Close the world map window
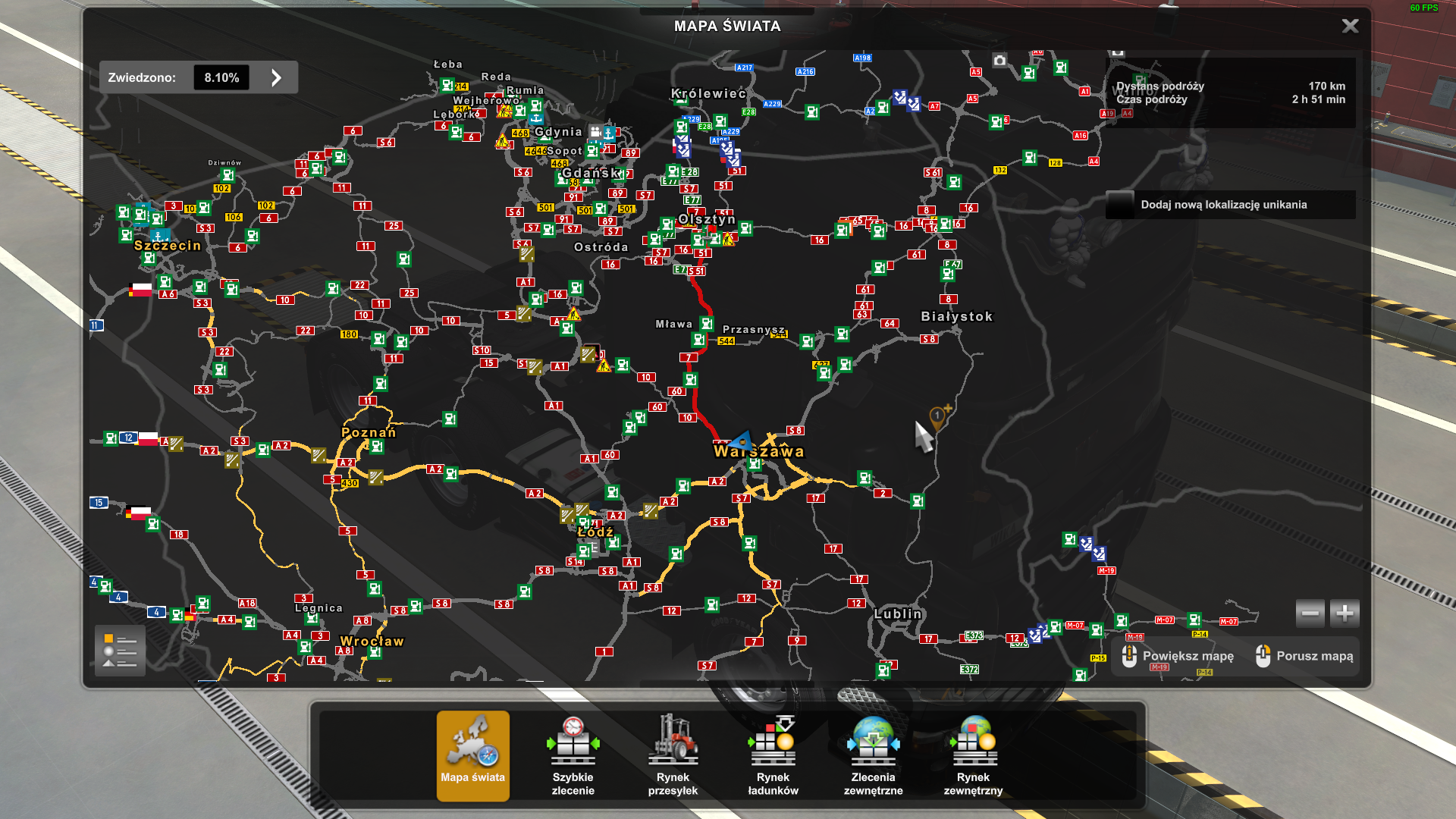This screenshot has width=1456, height=819. tap(1350, 26)
